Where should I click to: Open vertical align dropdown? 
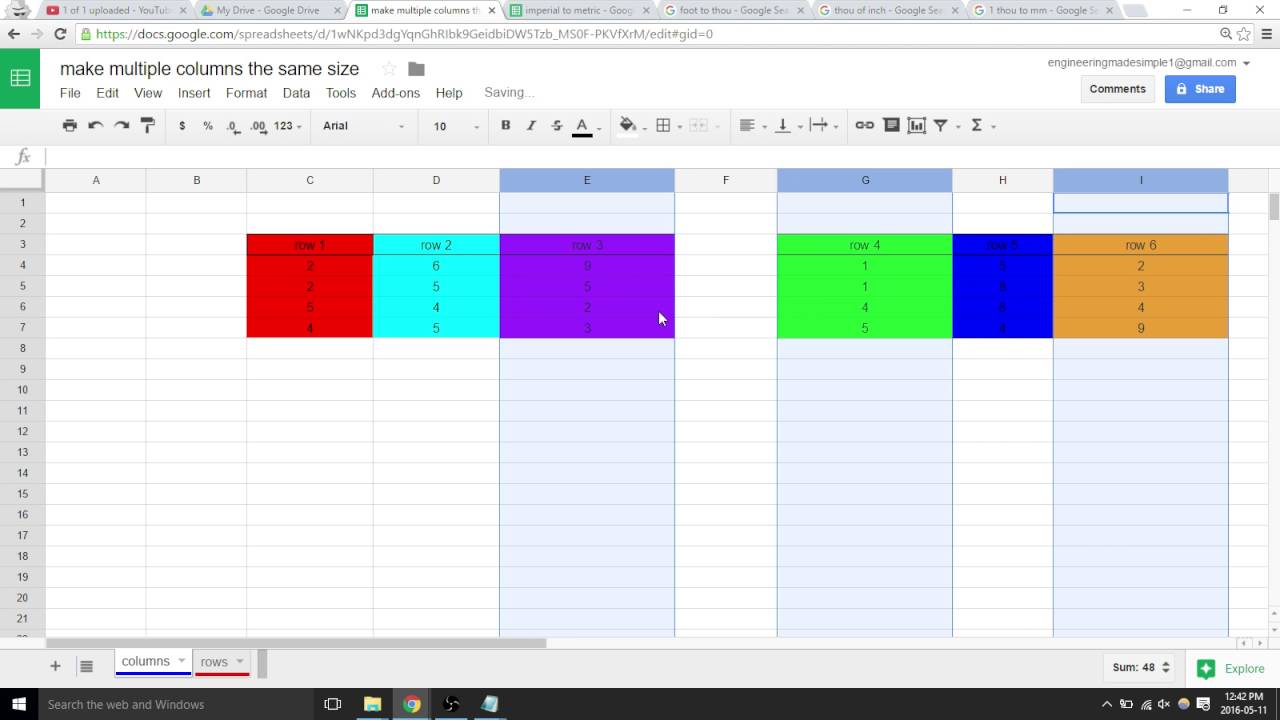[788, 126]
